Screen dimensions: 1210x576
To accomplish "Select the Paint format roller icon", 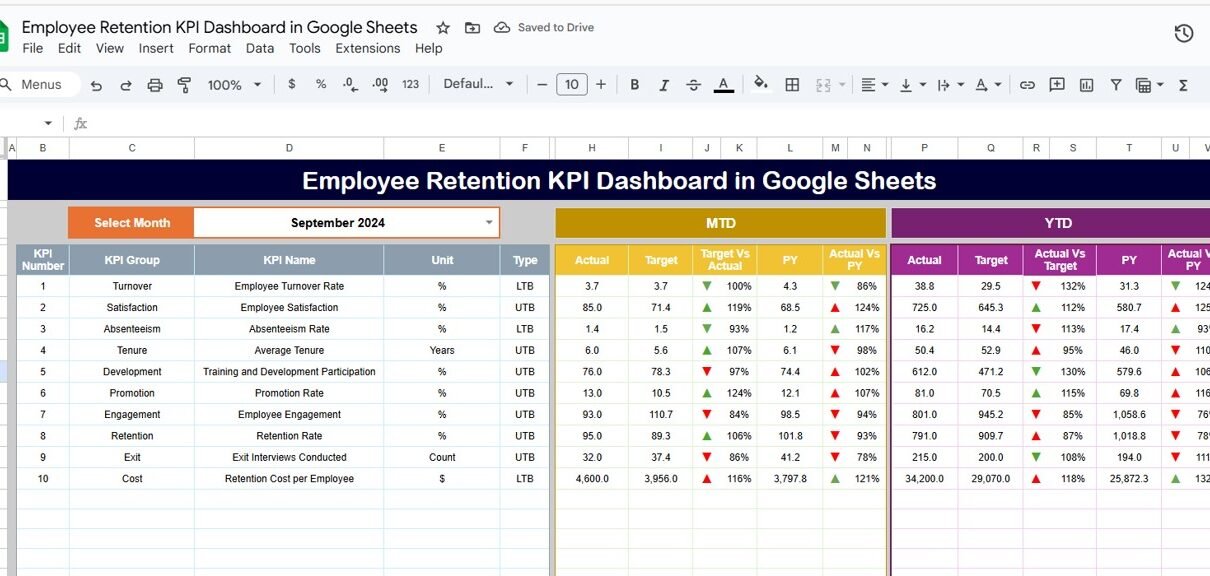I will click(x=184, y=85).
